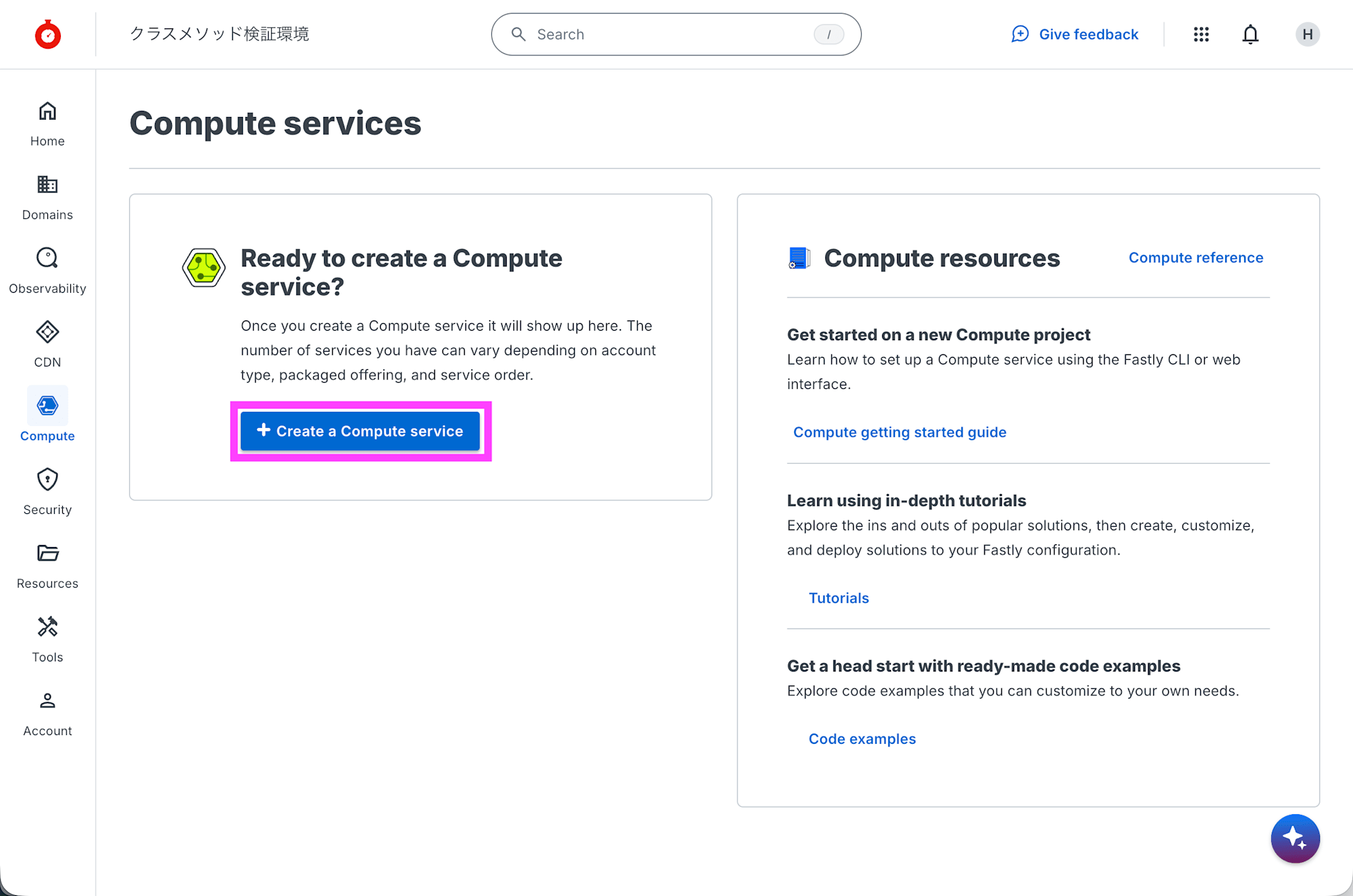Open the Tools sidebar icon
The image size is (1353, 896).
(47, 628)
